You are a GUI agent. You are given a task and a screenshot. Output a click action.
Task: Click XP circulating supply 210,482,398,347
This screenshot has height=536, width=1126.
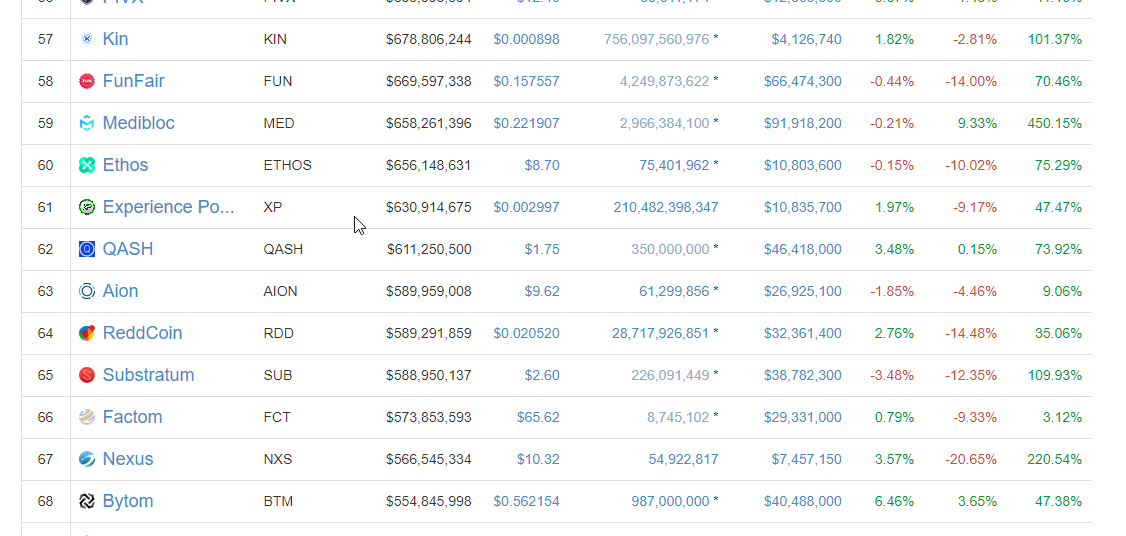coord(666,208)
